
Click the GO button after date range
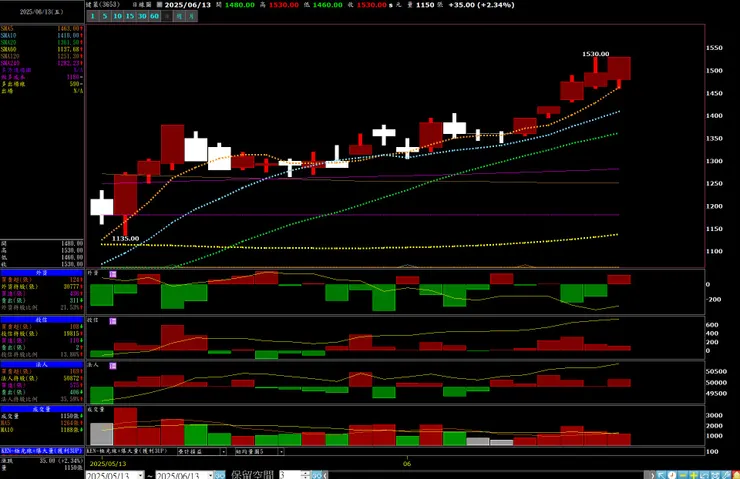(x=219, y=475)
